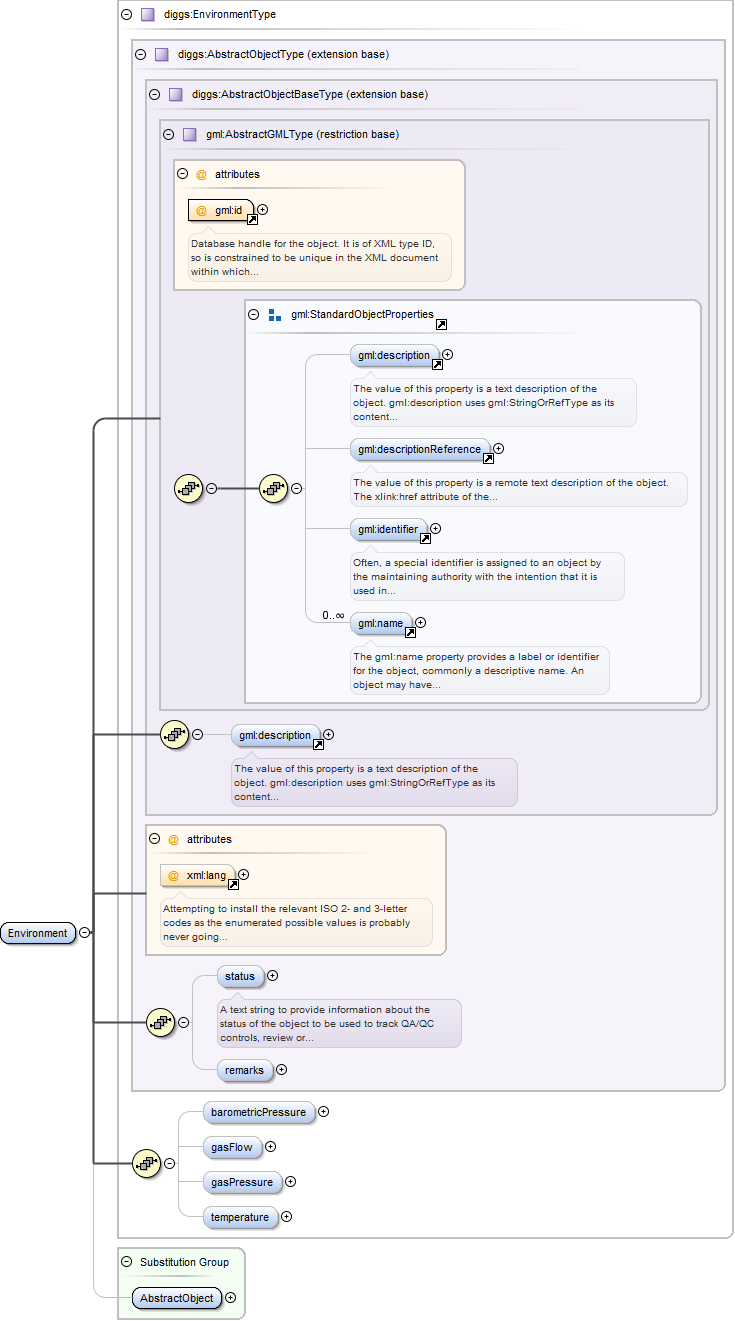Expand the AbstractObject substitution element
The height and width of the screenshot is (1321, 735).
[x=231, y=1297]
